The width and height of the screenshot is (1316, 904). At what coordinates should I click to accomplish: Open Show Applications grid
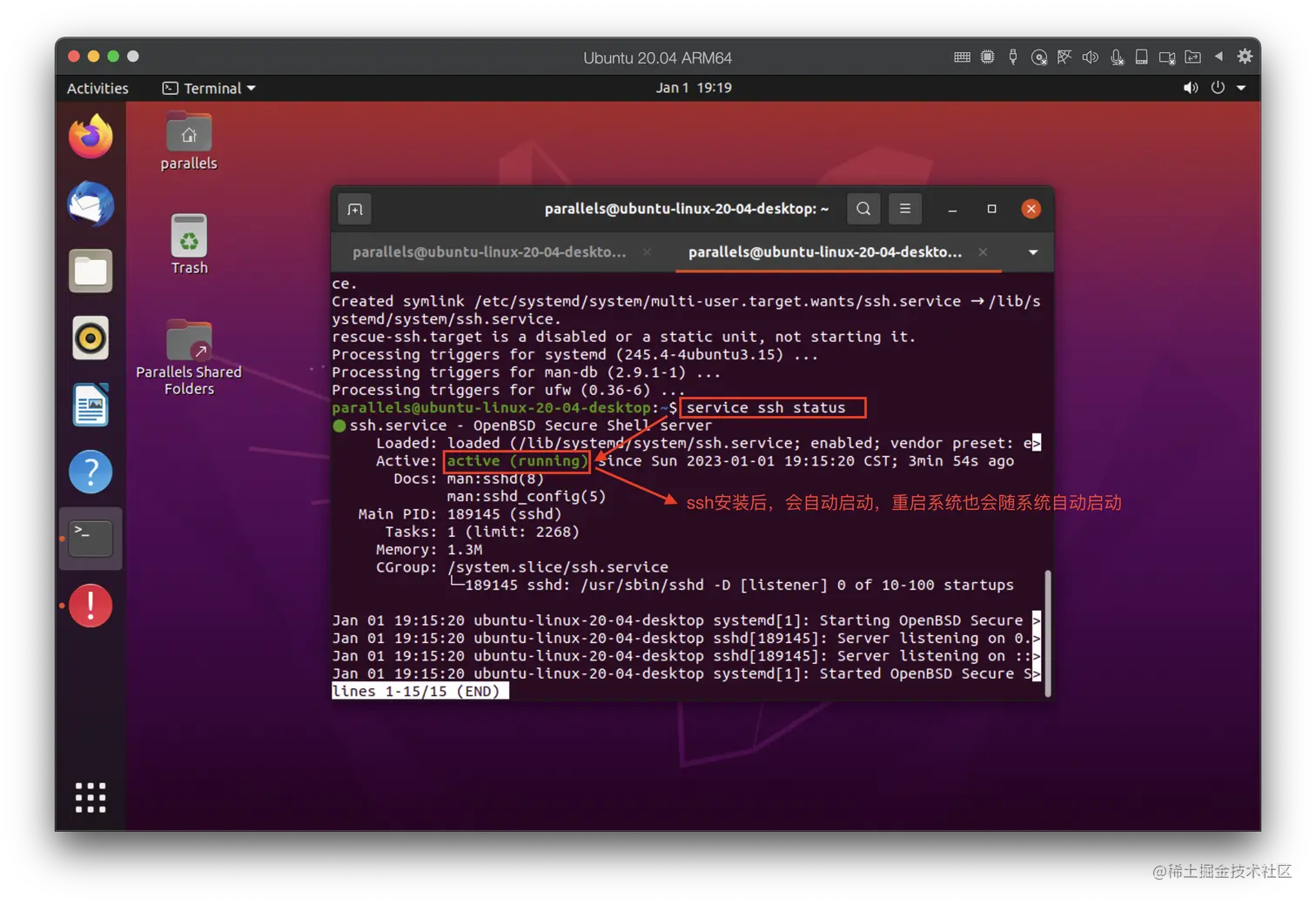(91, 797)
